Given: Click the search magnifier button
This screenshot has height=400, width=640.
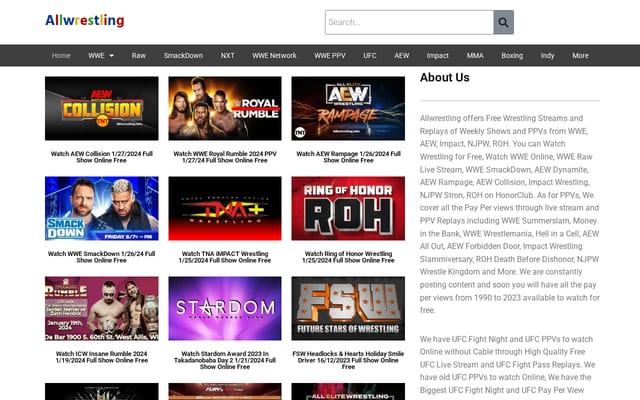Looking at the screenshot, I should coord(503,22).
